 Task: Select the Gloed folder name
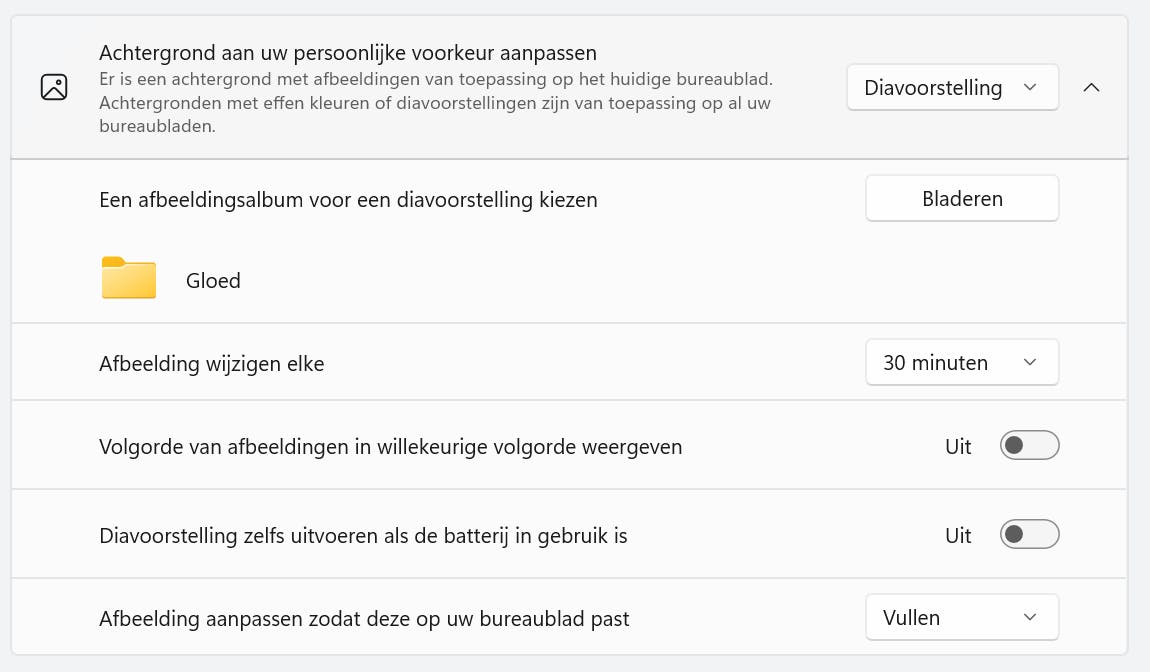[213, 280]
